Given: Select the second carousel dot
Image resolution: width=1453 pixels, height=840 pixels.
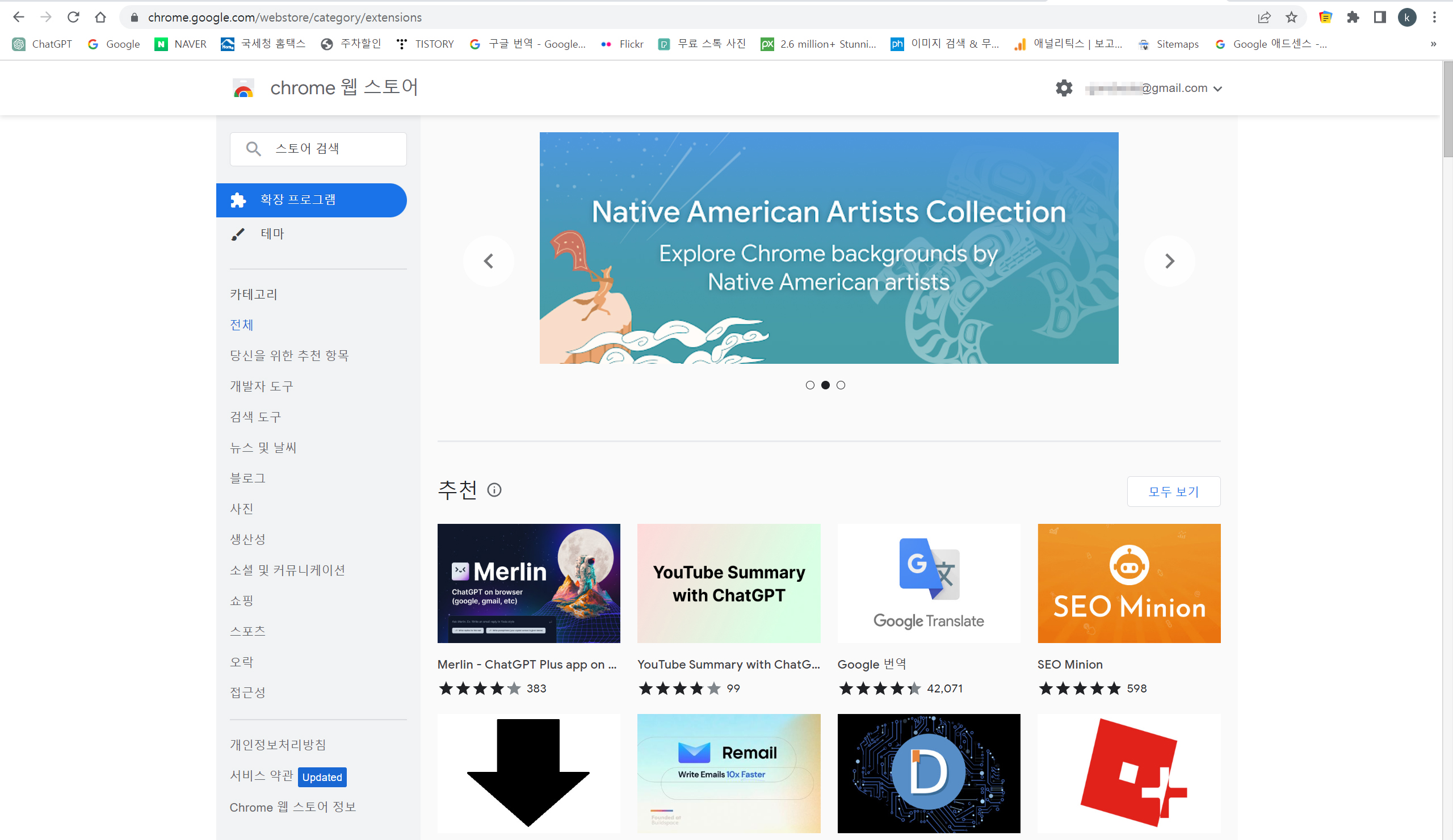Looking at the screenshot, I should pos(826,385).
